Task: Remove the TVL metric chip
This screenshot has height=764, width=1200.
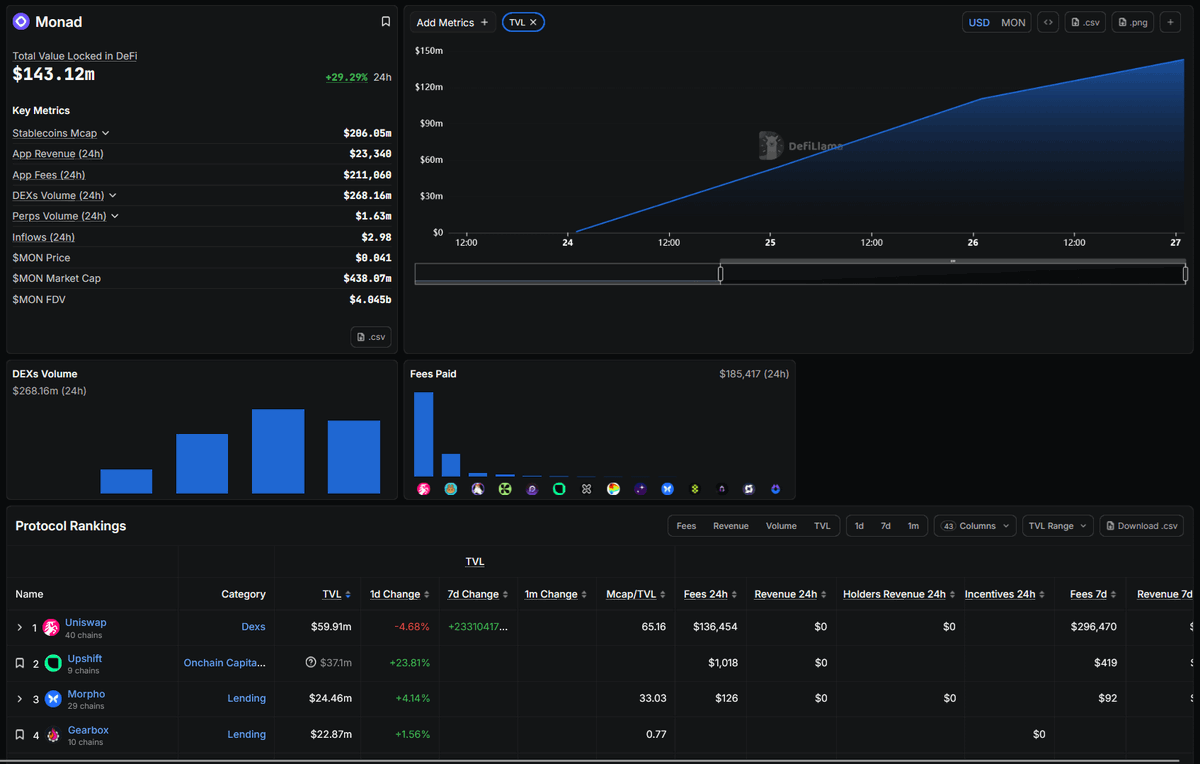Action: coord(534,22)
